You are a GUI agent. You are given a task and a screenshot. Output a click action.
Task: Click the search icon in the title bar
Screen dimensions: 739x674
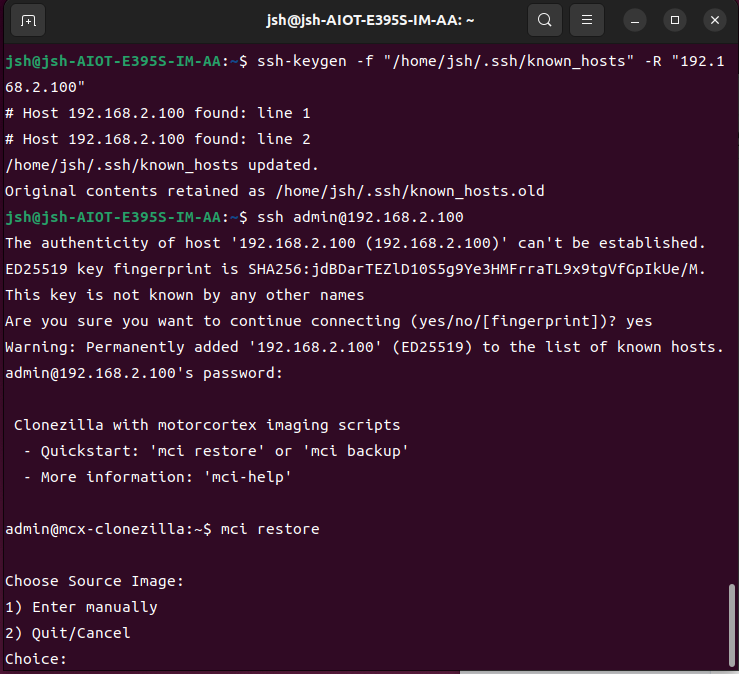pos(544,20)
